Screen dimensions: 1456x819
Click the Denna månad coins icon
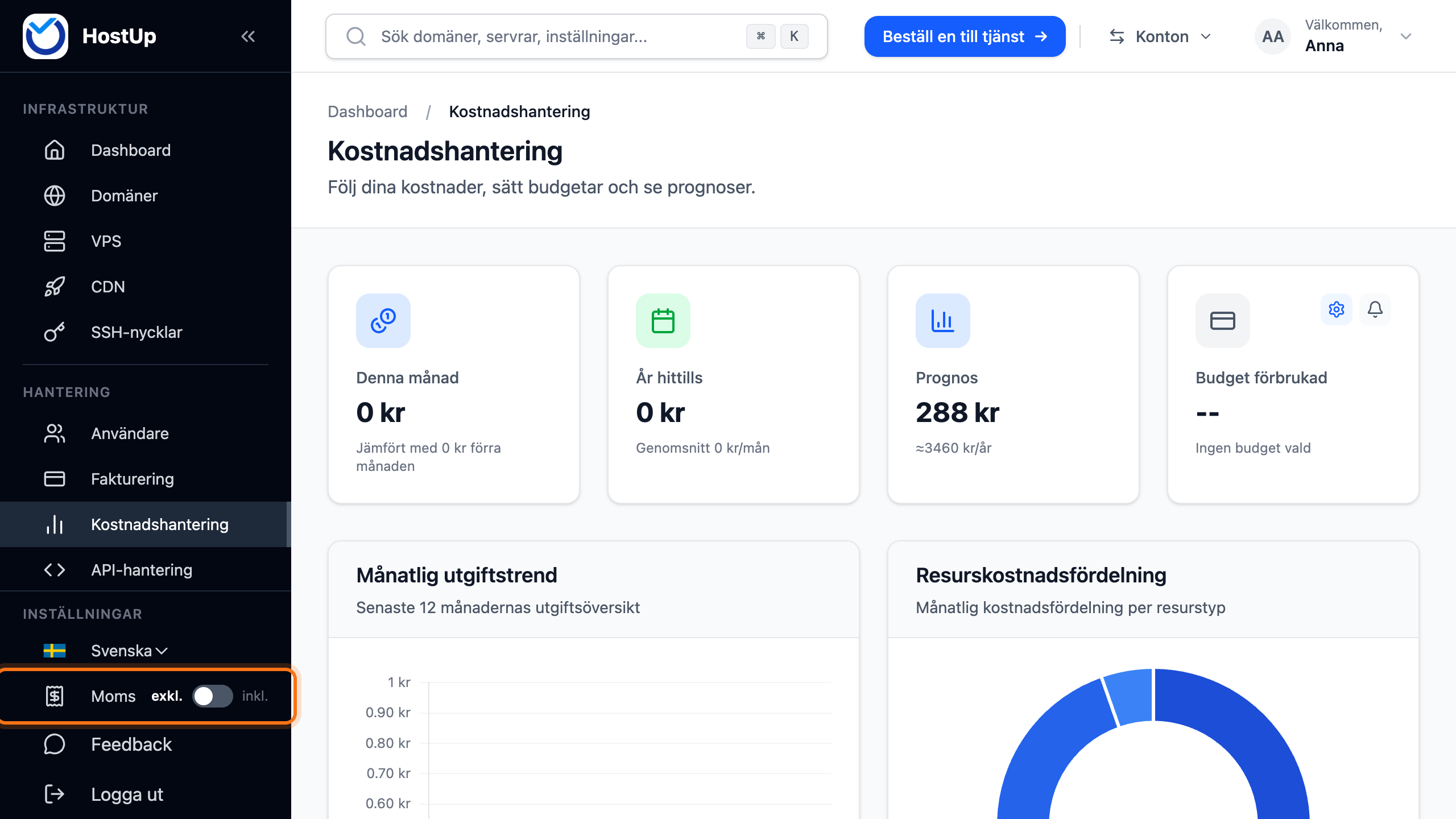point(383,321)
